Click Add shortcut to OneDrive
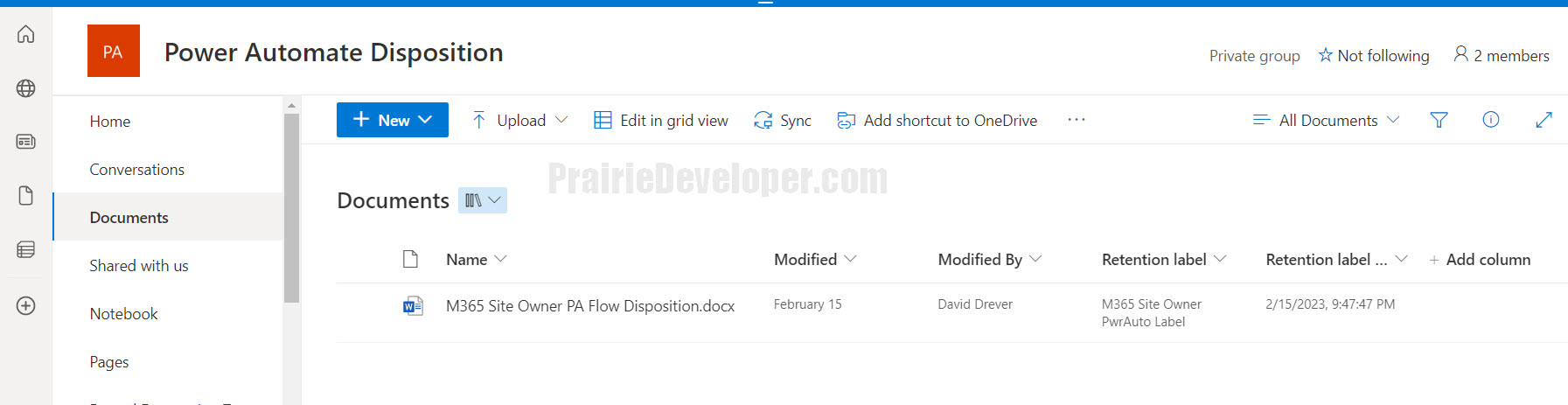The width and height of the screenshot is (1568, 405). (937, 120)
